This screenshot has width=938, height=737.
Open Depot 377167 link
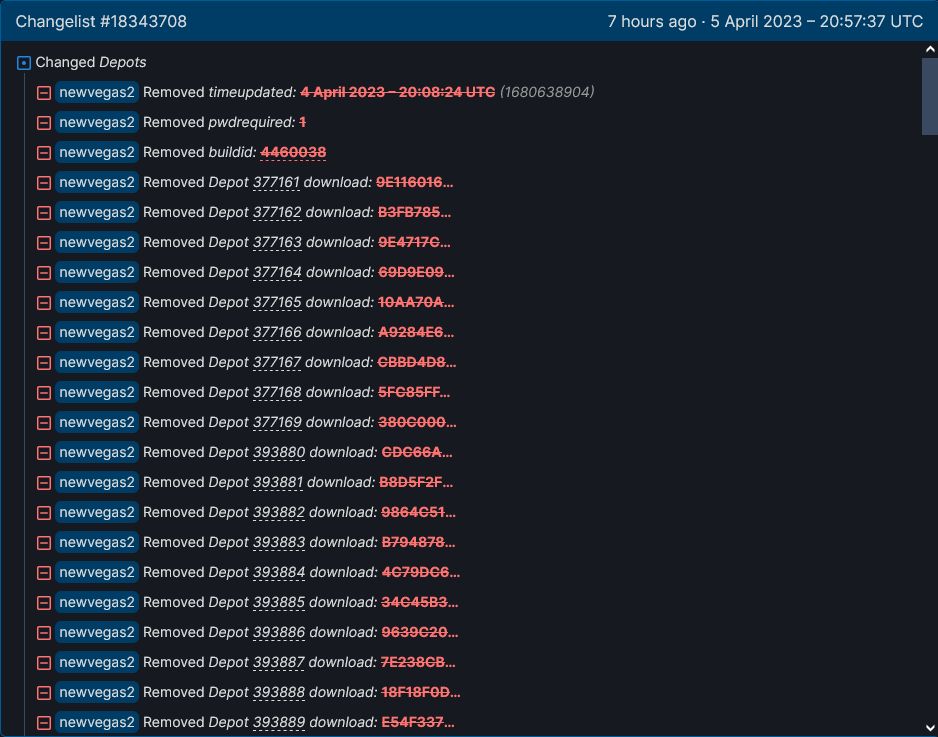tap(277, 362)
